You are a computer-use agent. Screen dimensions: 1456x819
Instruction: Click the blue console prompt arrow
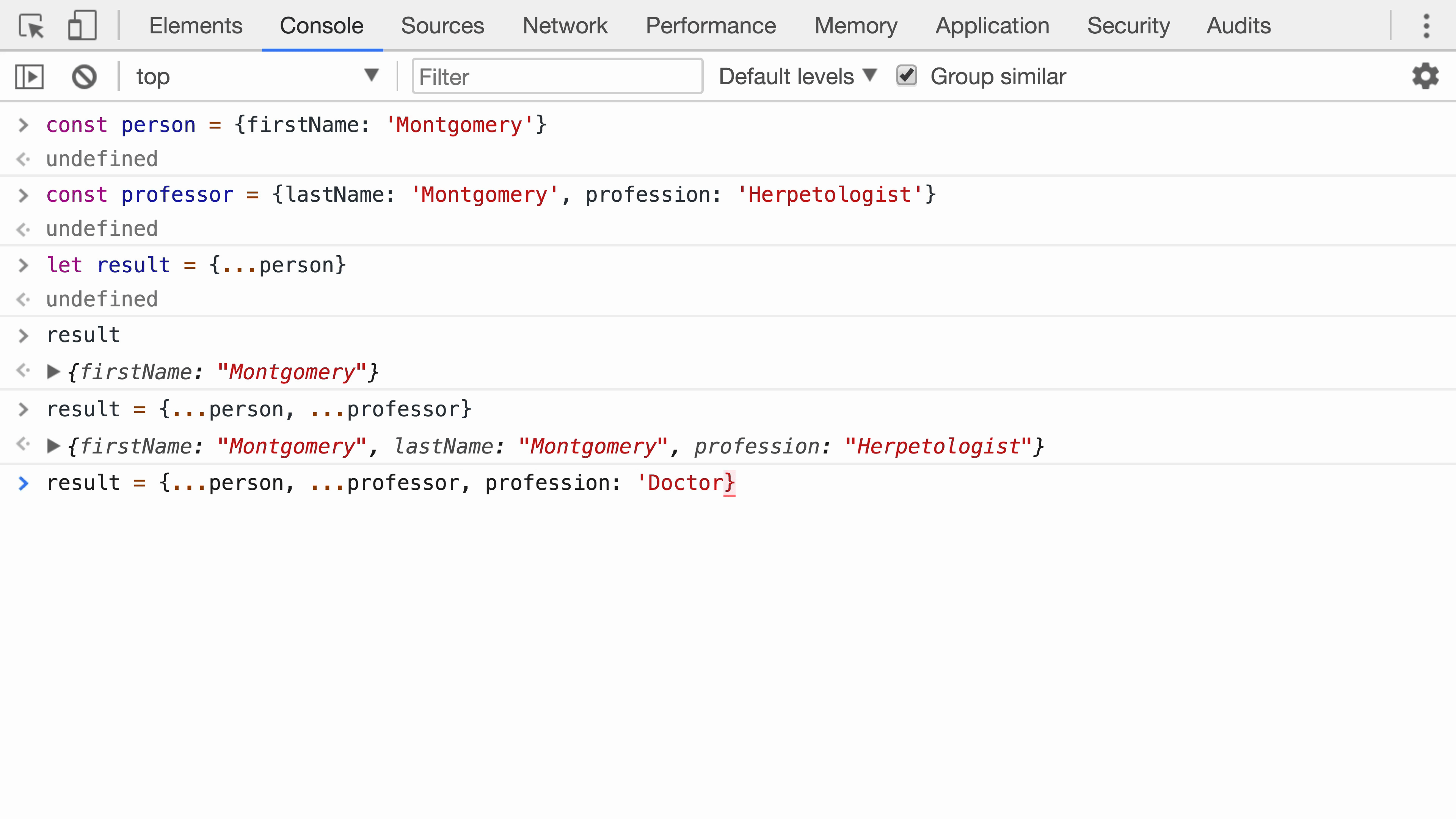(23, 483)
